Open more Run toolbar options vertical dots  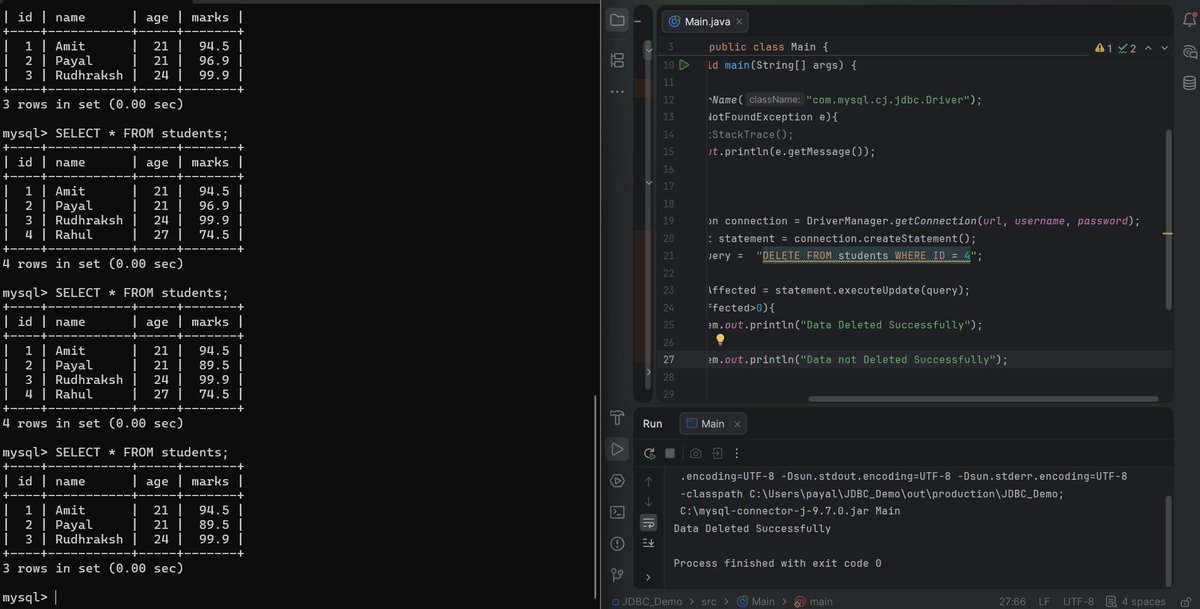point(739,453)
